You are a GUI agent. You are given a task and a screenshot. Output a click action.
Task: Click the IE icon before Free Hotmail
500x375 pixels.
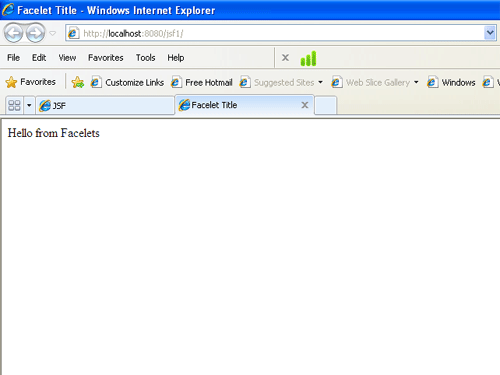coord(176,82)
